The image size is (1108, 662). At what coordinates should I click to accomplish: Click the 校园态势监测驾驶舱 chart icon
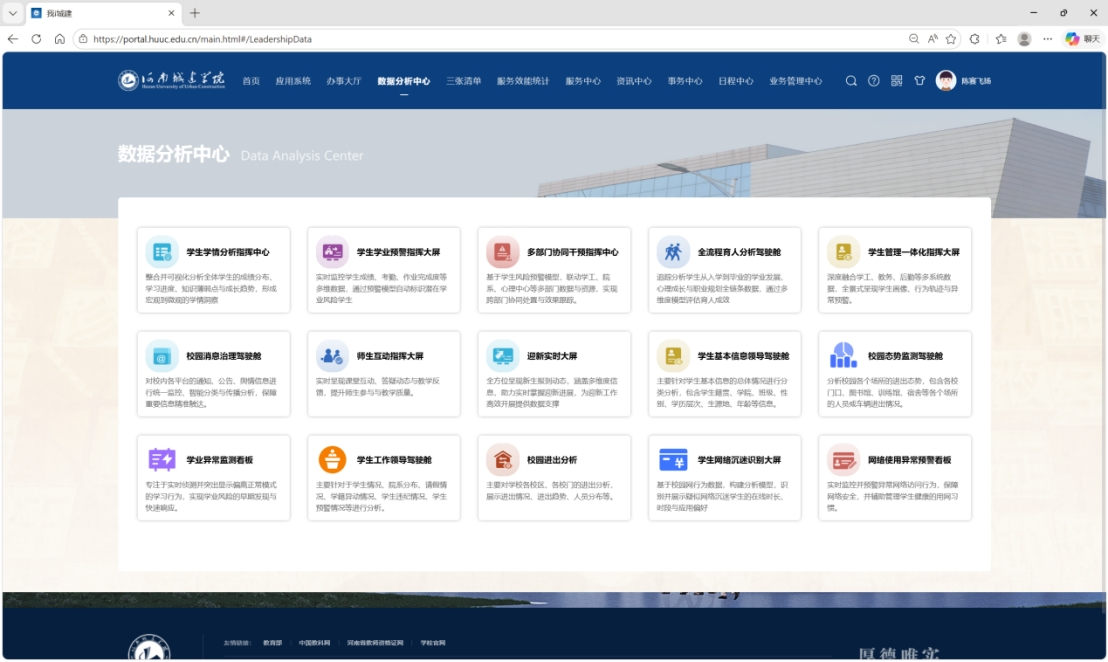[x=843, y=355]
